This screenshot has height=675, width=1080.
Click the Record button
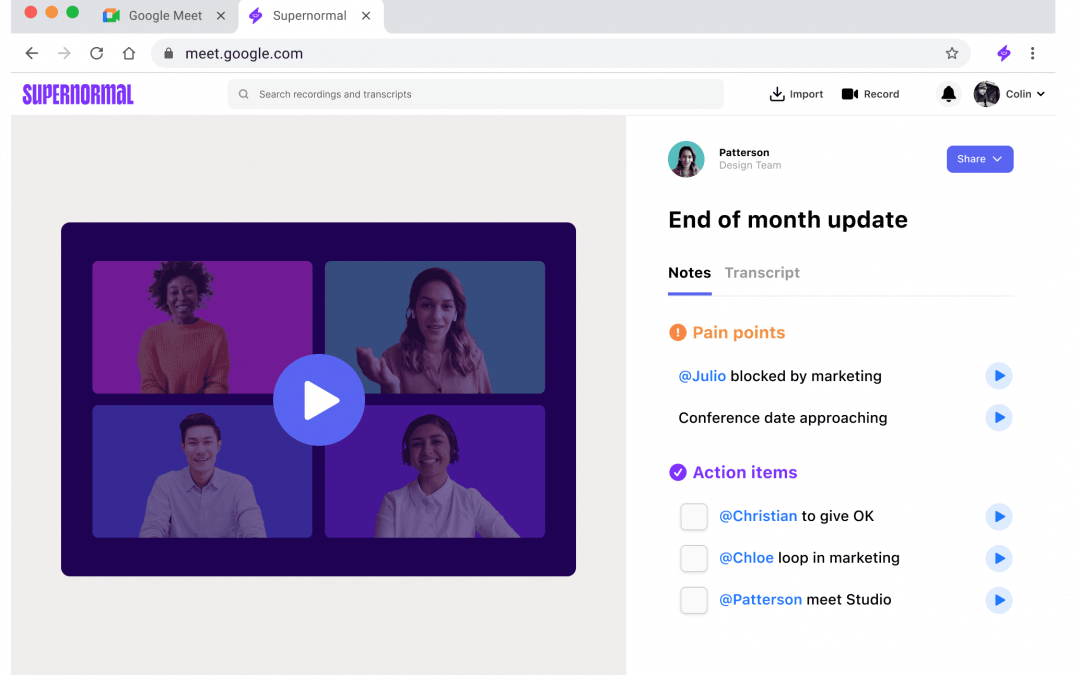(x=870, y=94)
